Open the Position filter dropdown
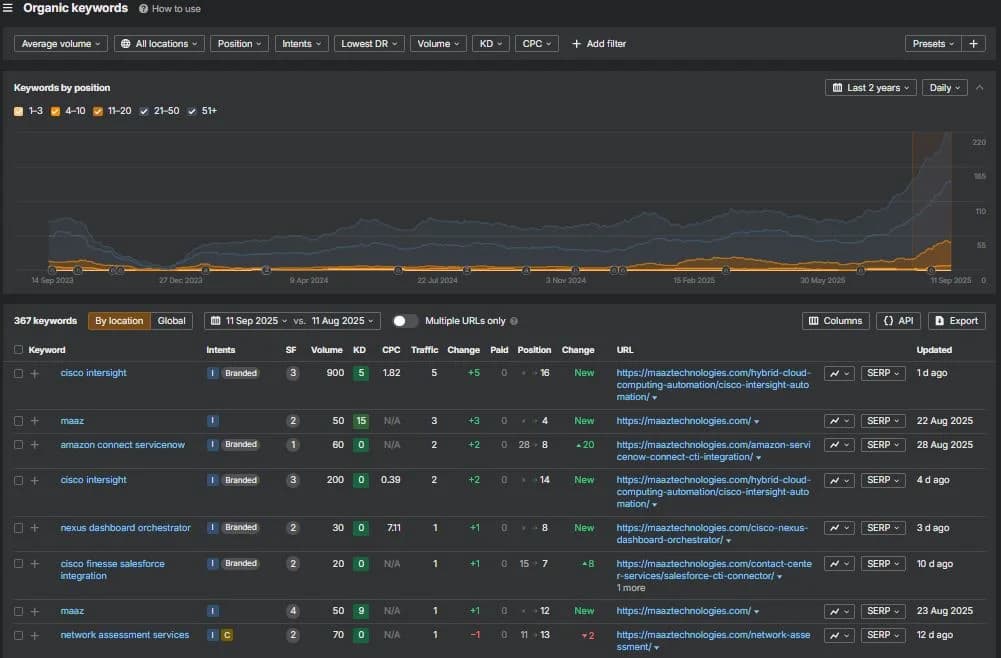This screenshot has width=1001, height=658. [x=239, y=43]
